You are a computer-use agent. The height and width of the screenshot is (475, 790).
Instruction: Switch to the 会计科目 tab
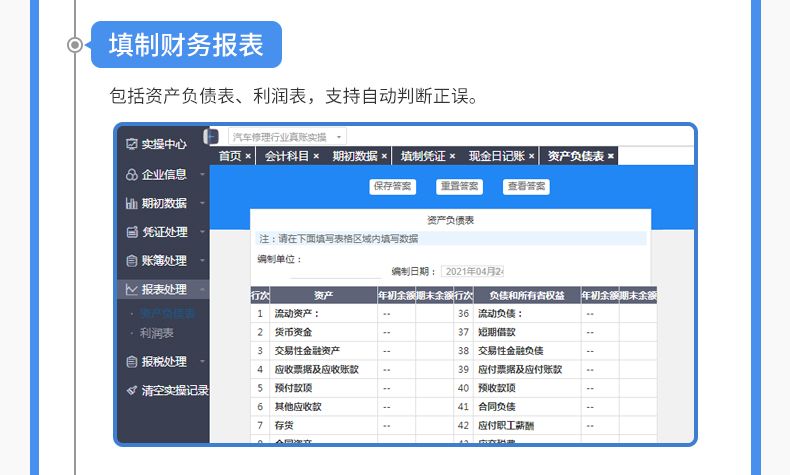coord(287,157)
